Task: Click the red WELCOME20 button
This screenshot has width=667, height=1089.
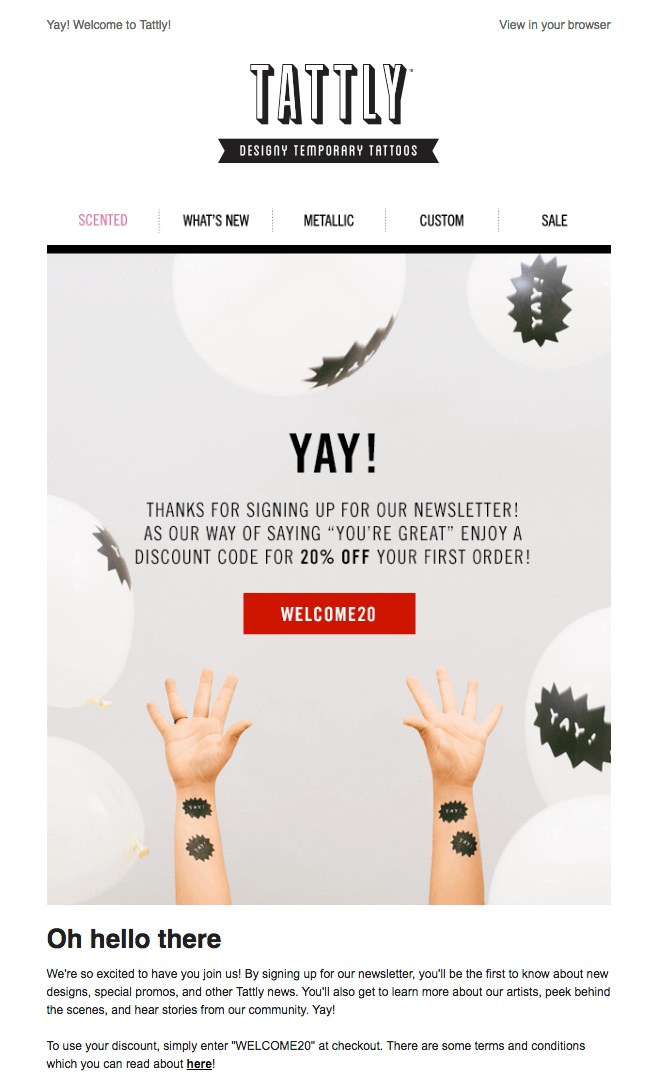Action: (x=329, y=613)
